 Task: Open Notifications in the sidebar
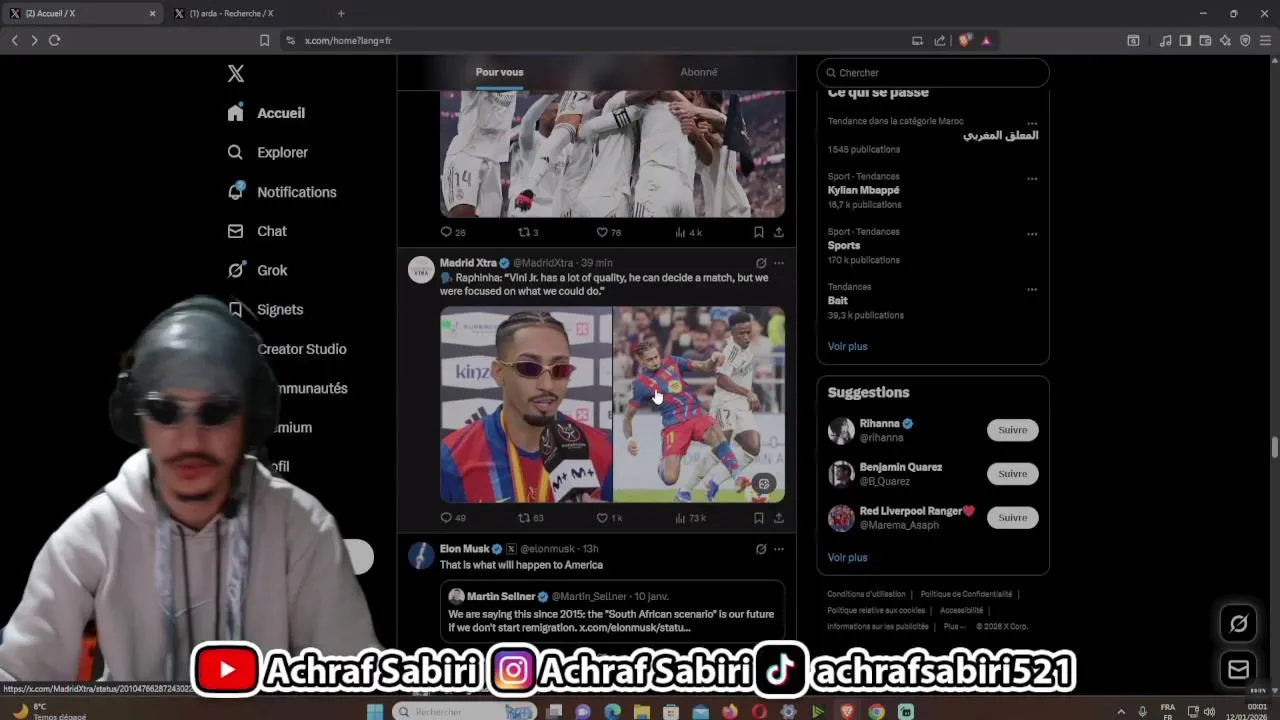pyautogui.click(x=282, y=192)
